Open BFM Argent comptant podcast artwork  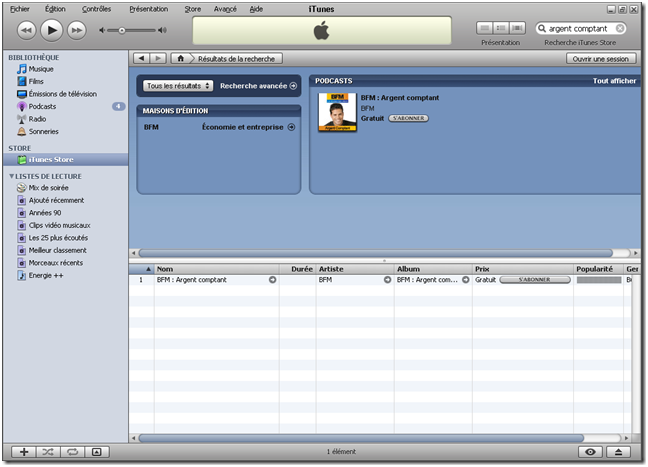click(x=337, y=112)
